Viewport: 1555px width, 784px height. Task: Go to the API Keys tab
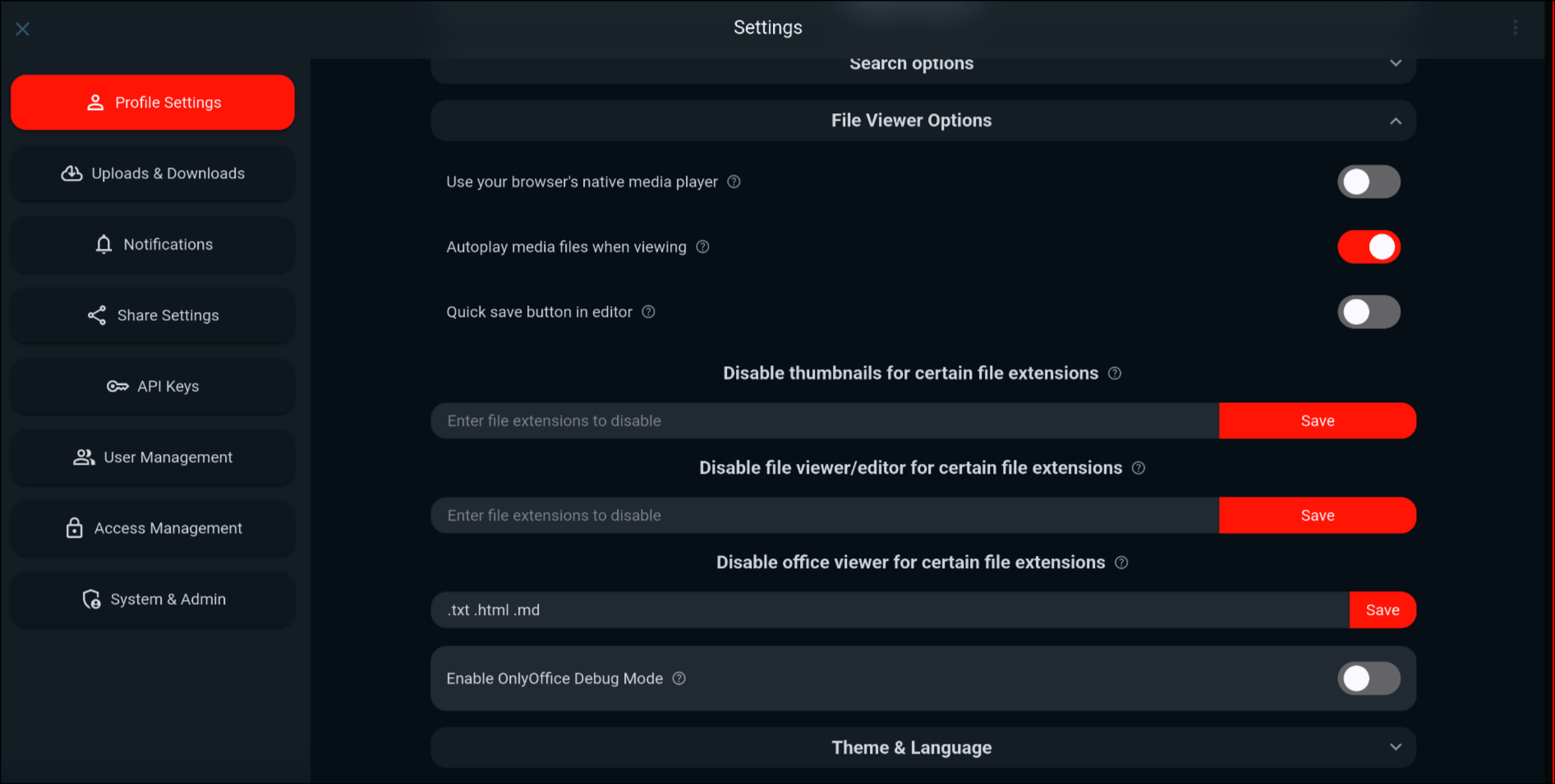coord(153,387)
